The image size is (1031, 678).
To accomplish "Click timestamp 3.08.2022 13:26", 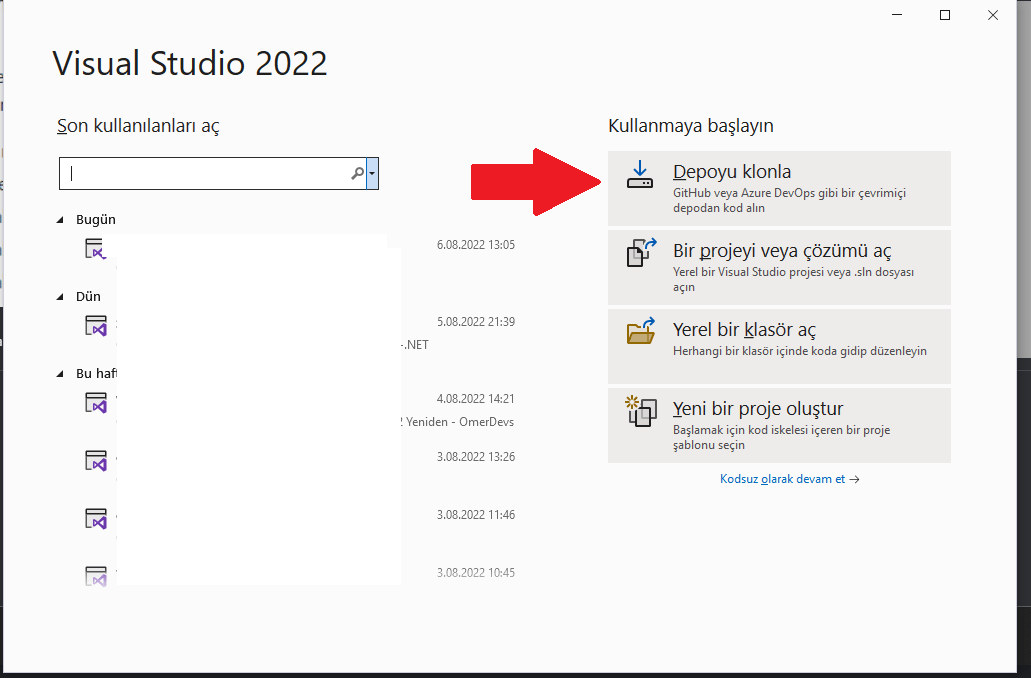I will click(476, 456).
